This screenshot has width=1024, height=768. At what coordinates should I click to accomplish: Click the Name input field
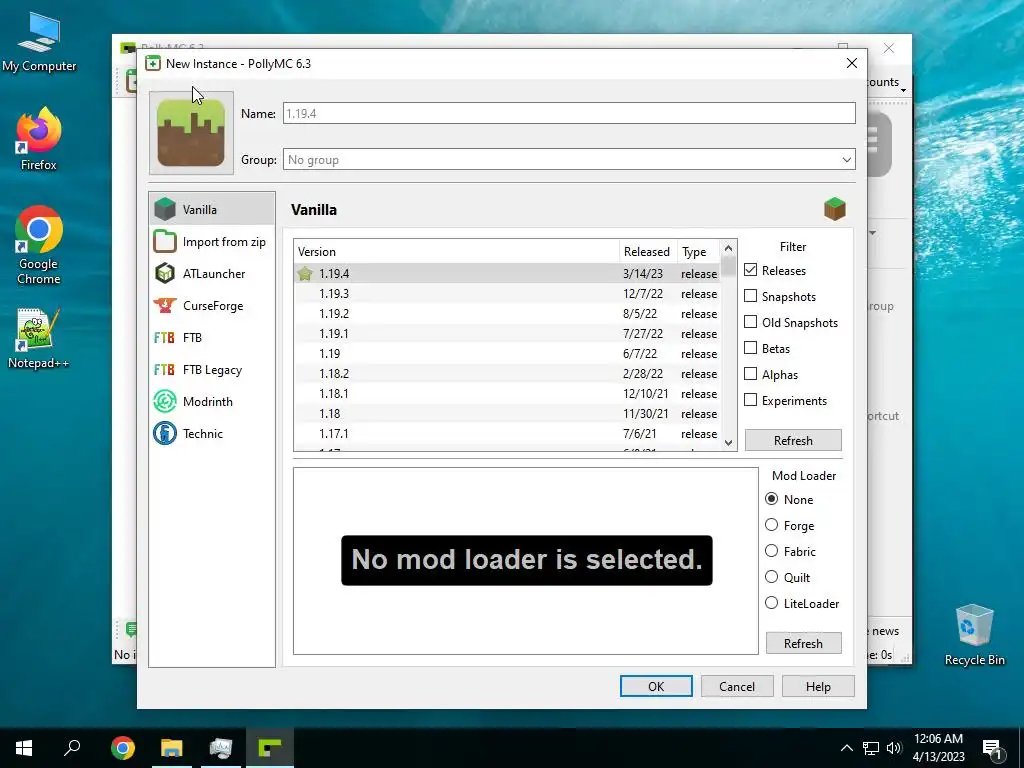(x=569, y=113)
